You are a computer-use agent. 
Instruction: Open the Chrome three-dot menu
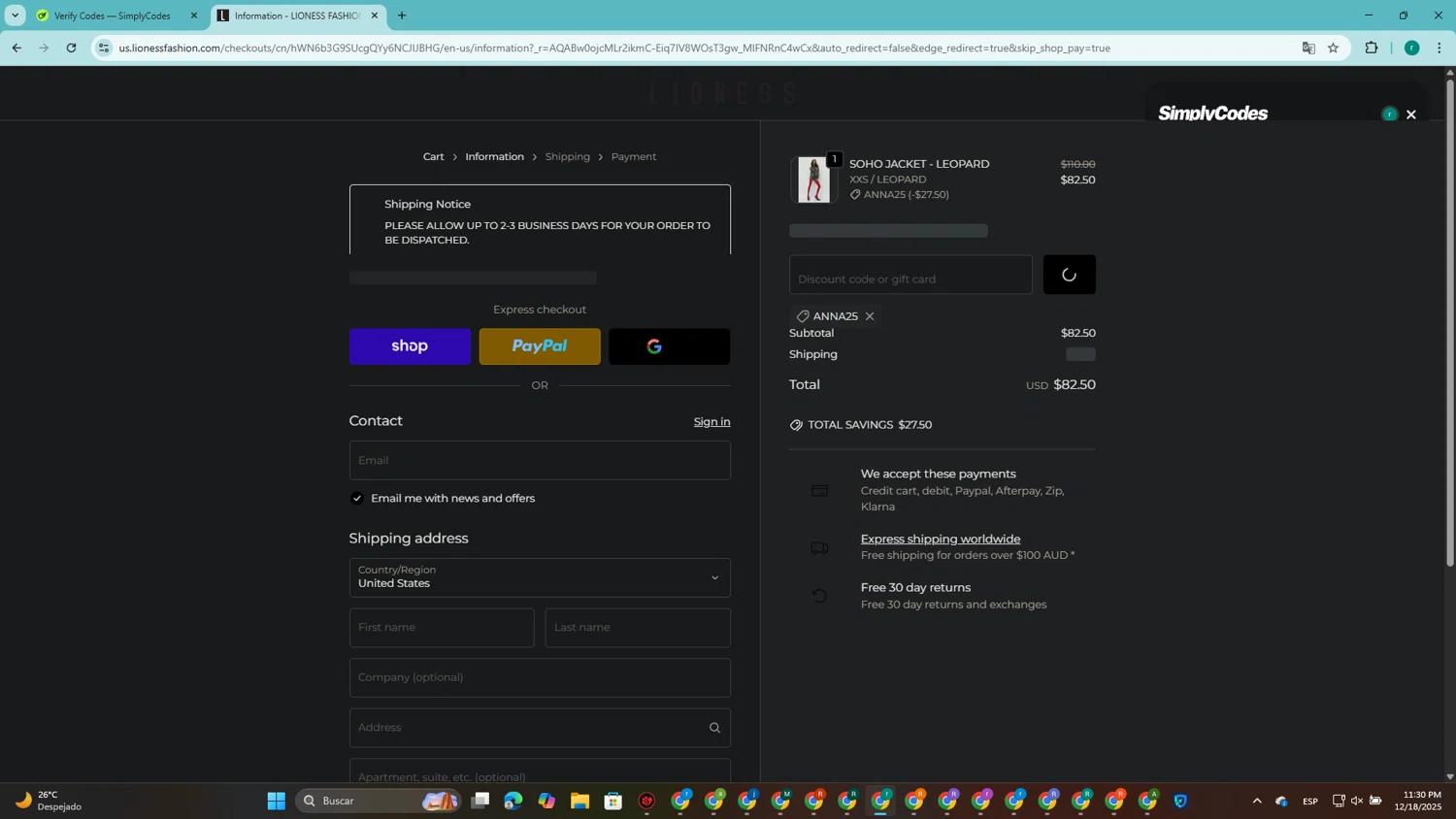[x=1439, y=48]
